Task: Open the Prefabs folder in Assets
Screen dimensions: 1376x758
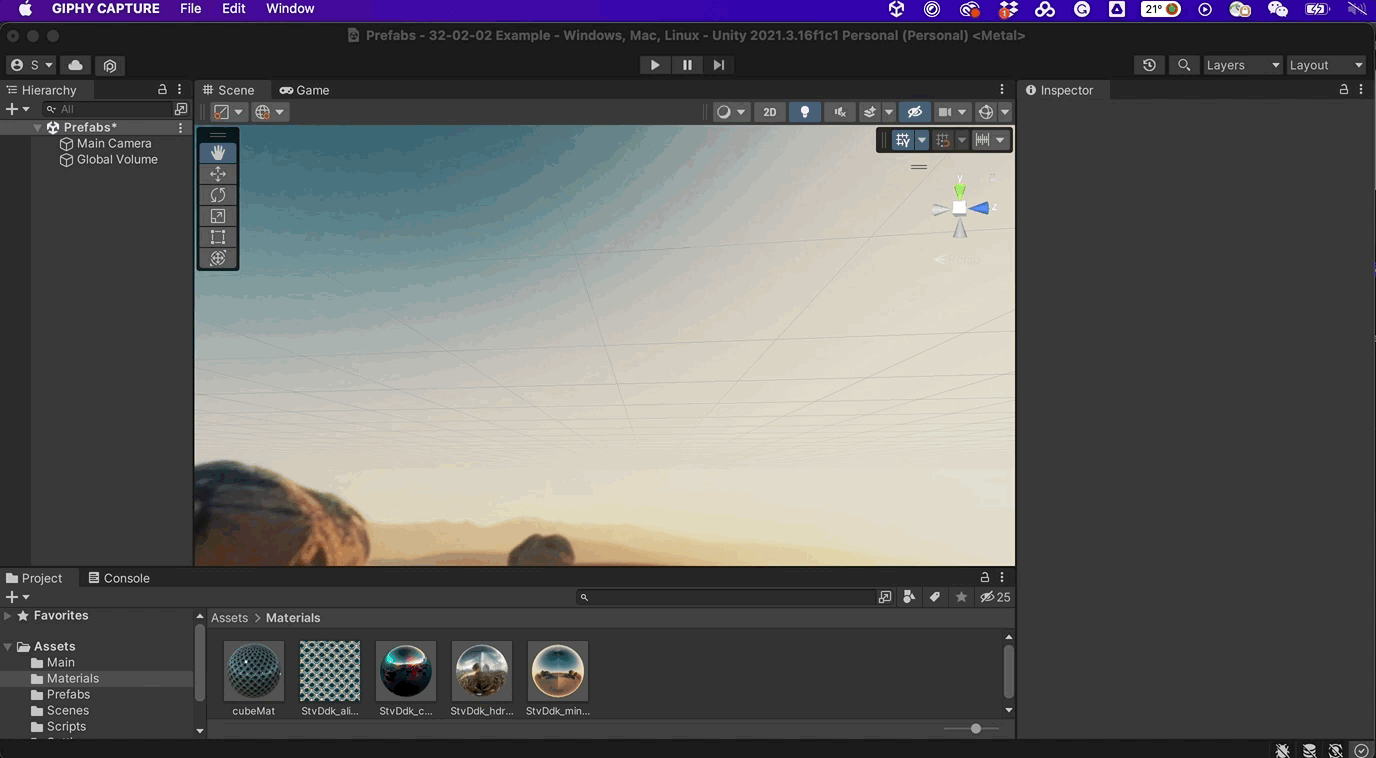Action: pos(68,694)
